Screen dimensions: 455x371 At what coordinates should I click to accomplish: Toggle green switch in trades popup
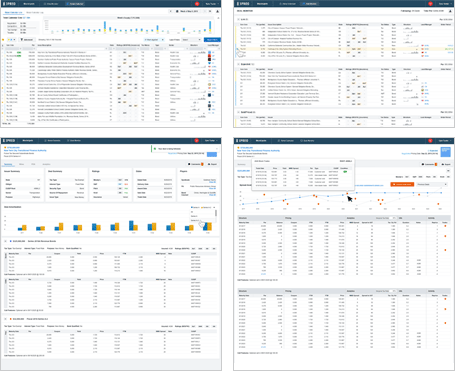pos(345,172)
